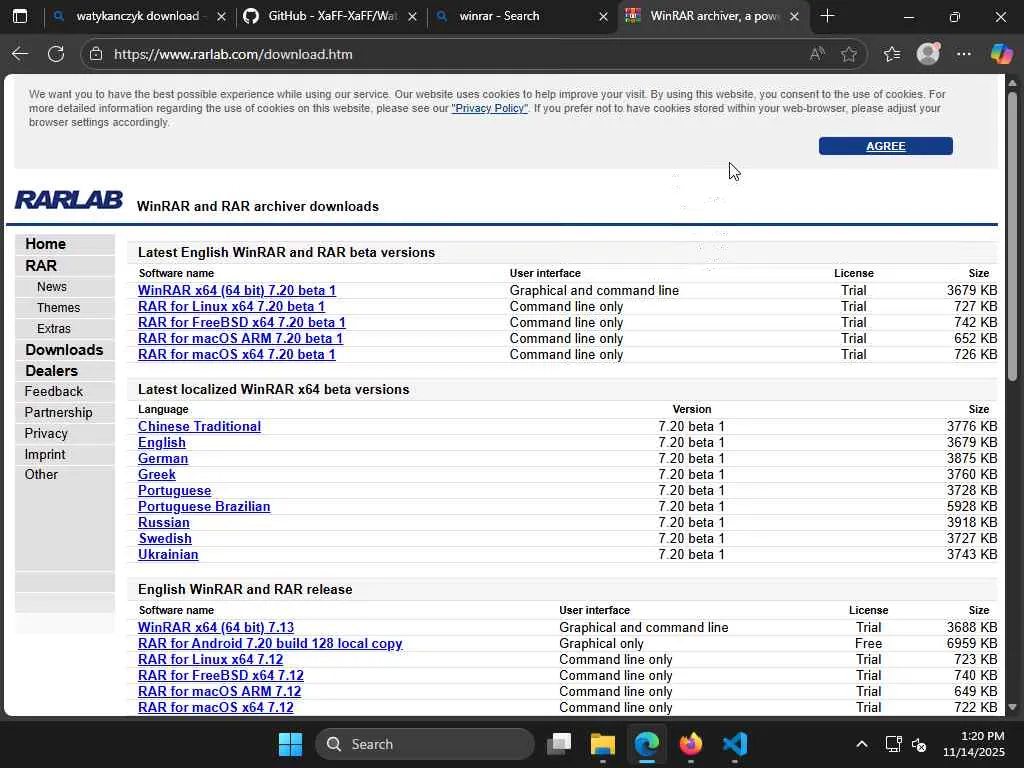This screenshot has width=1024, height=768.
Task: Open muted volume icon in system tray
Action: click(919, 744)
